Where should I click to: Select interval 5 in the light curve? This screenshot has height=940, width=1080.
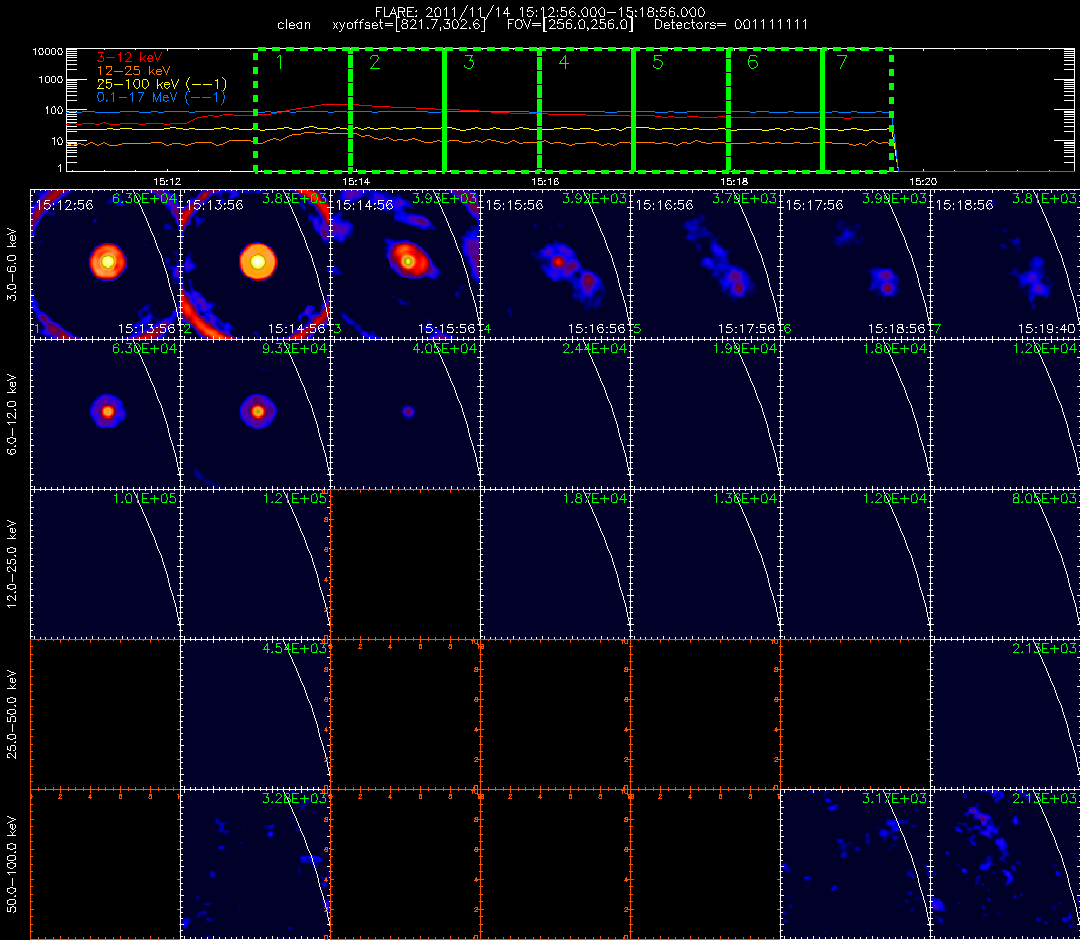[681, 110]
